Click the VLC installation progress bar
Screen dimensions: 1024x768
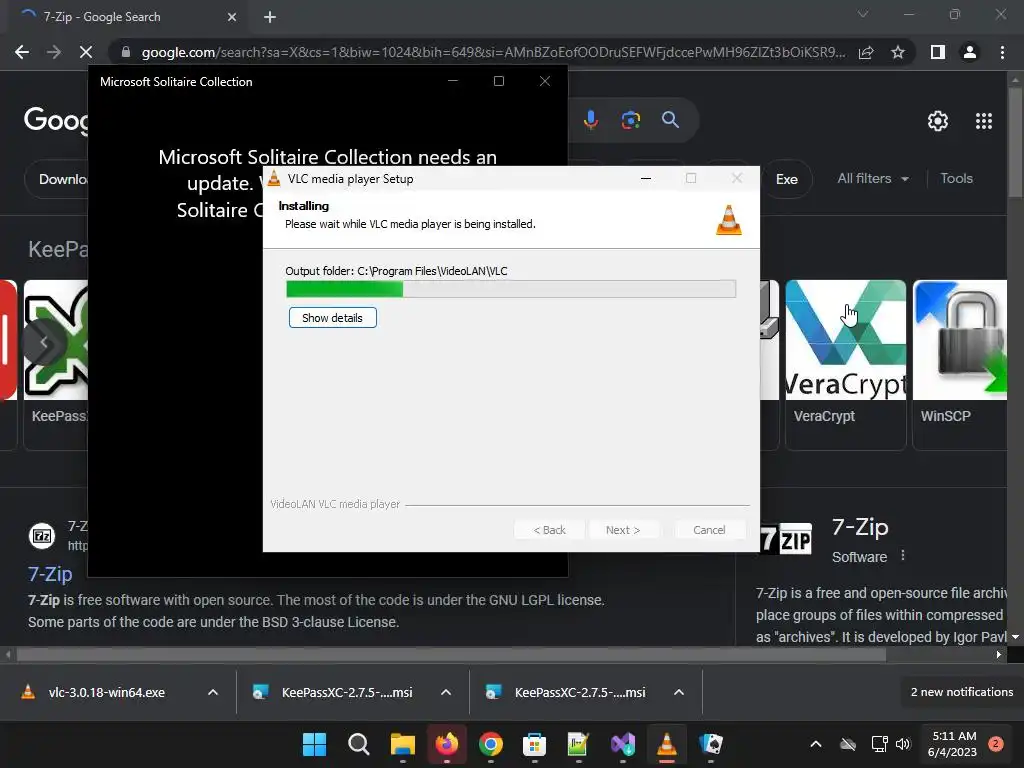coord(511,289)
